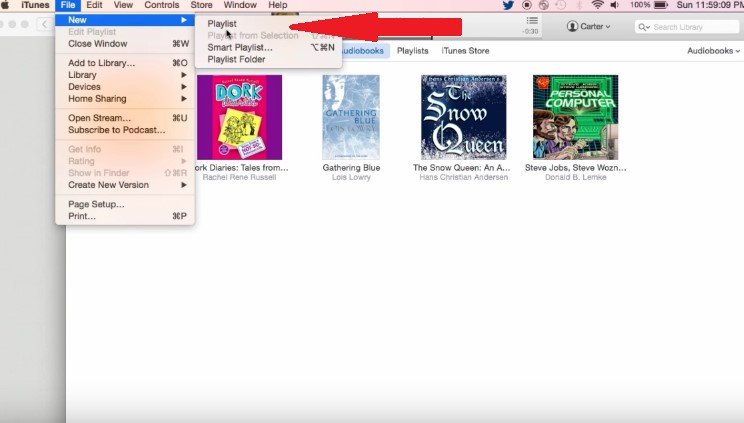Click the author name Lois Lowry

tap(351, 178)
